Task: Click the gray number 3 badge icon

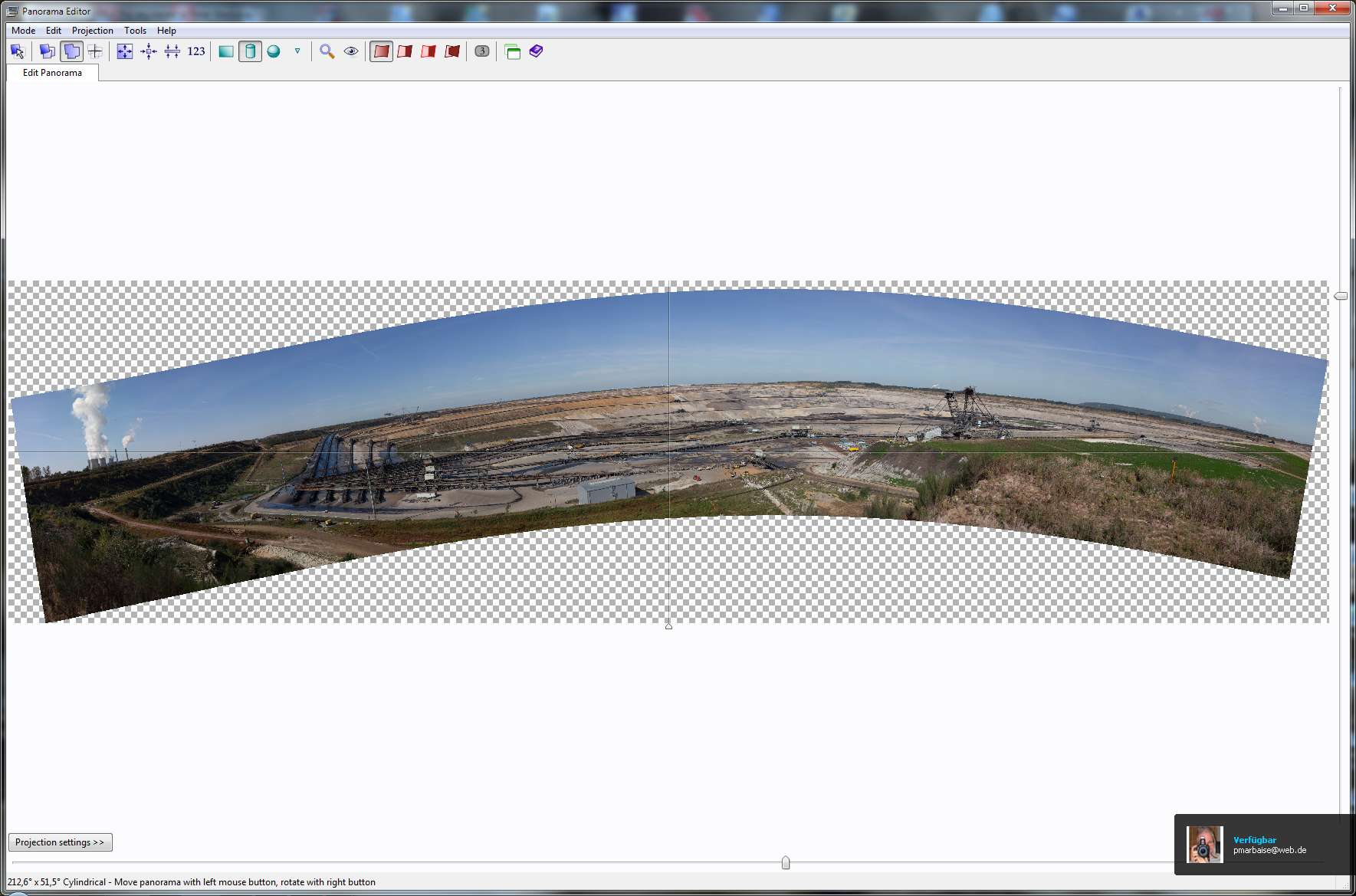Action: [482, 51]
